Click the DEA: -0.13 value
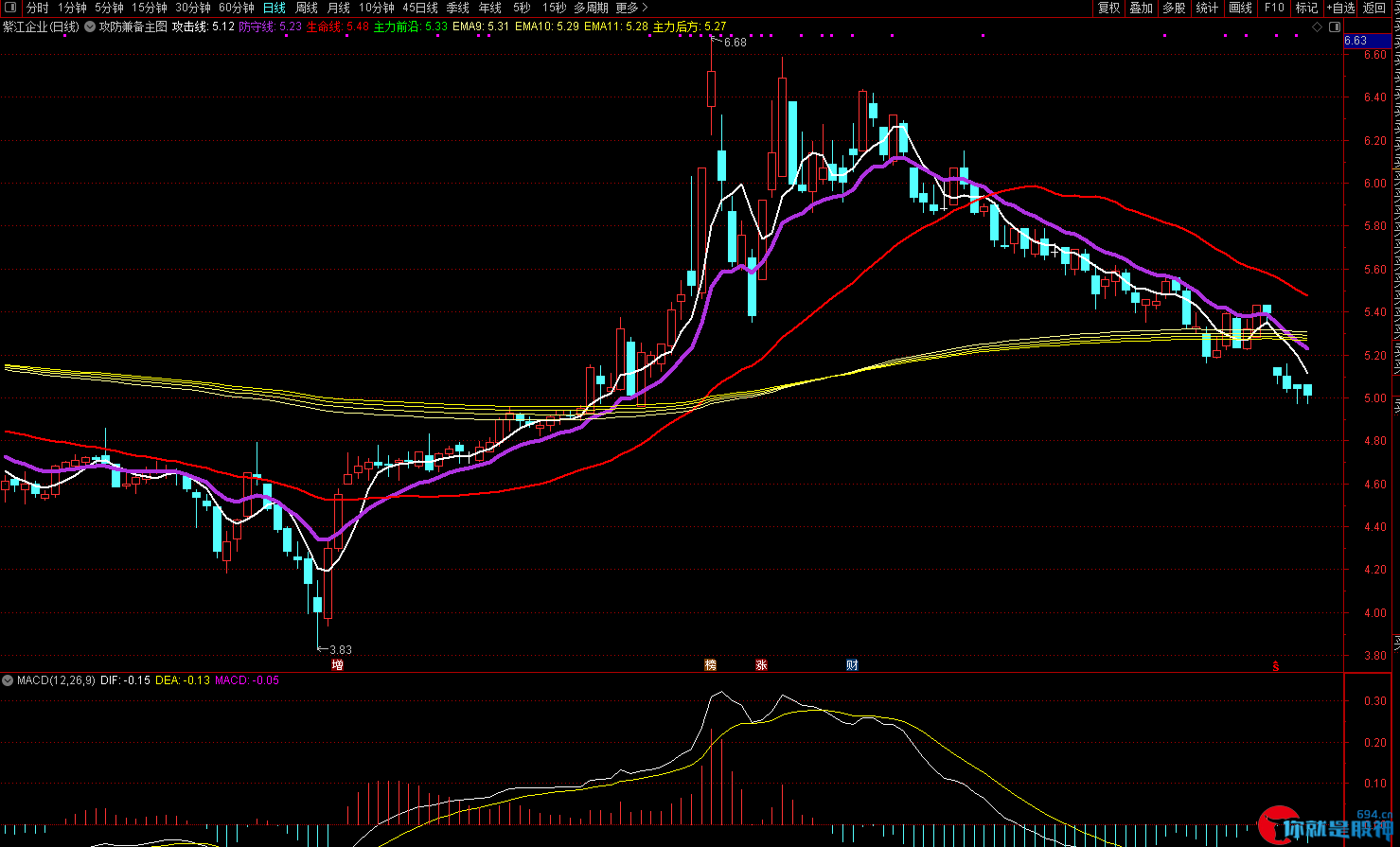 point(183,680)
